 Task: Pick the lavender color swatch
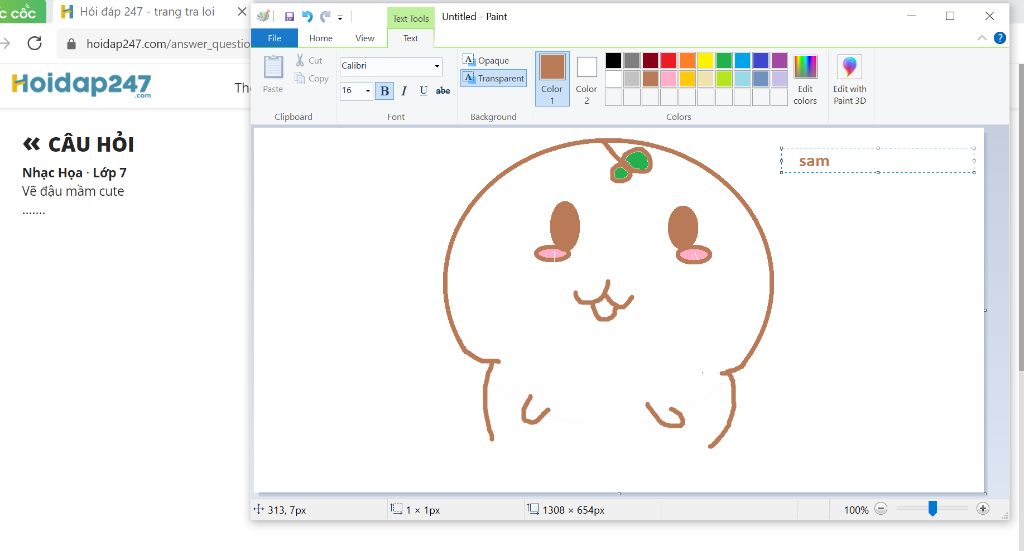(x=779, y=79)
